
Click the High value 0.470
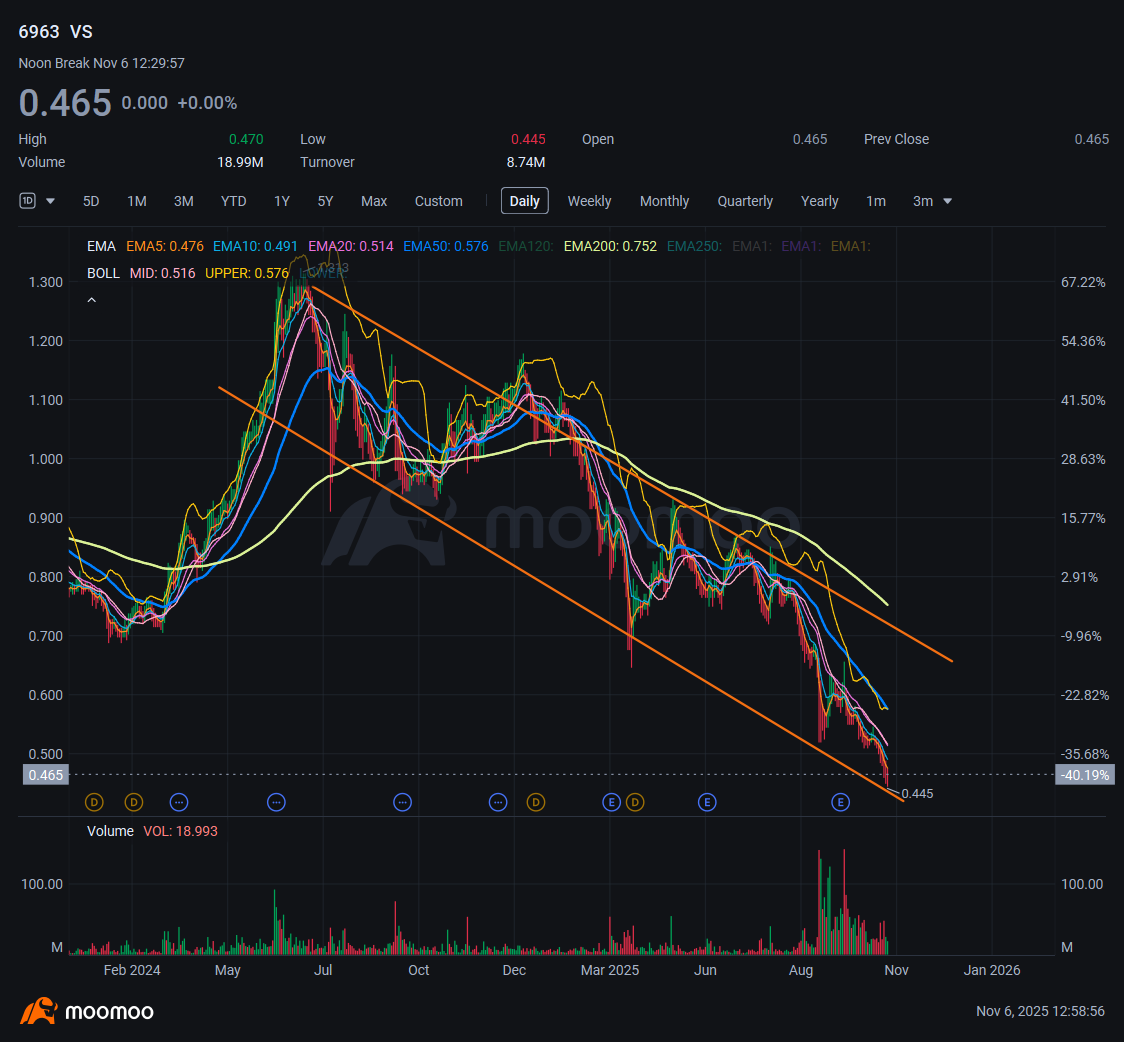click(246, 139)
